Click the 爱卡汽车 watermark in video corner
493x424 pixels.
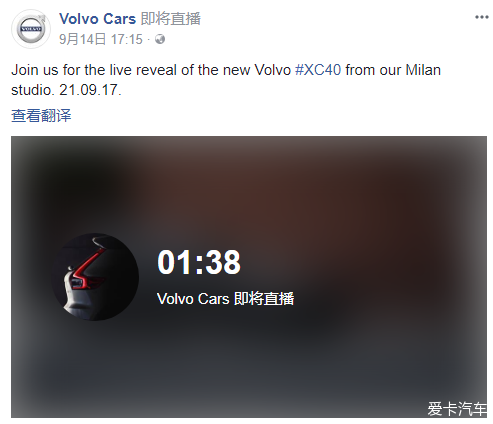tap(457, 408)
